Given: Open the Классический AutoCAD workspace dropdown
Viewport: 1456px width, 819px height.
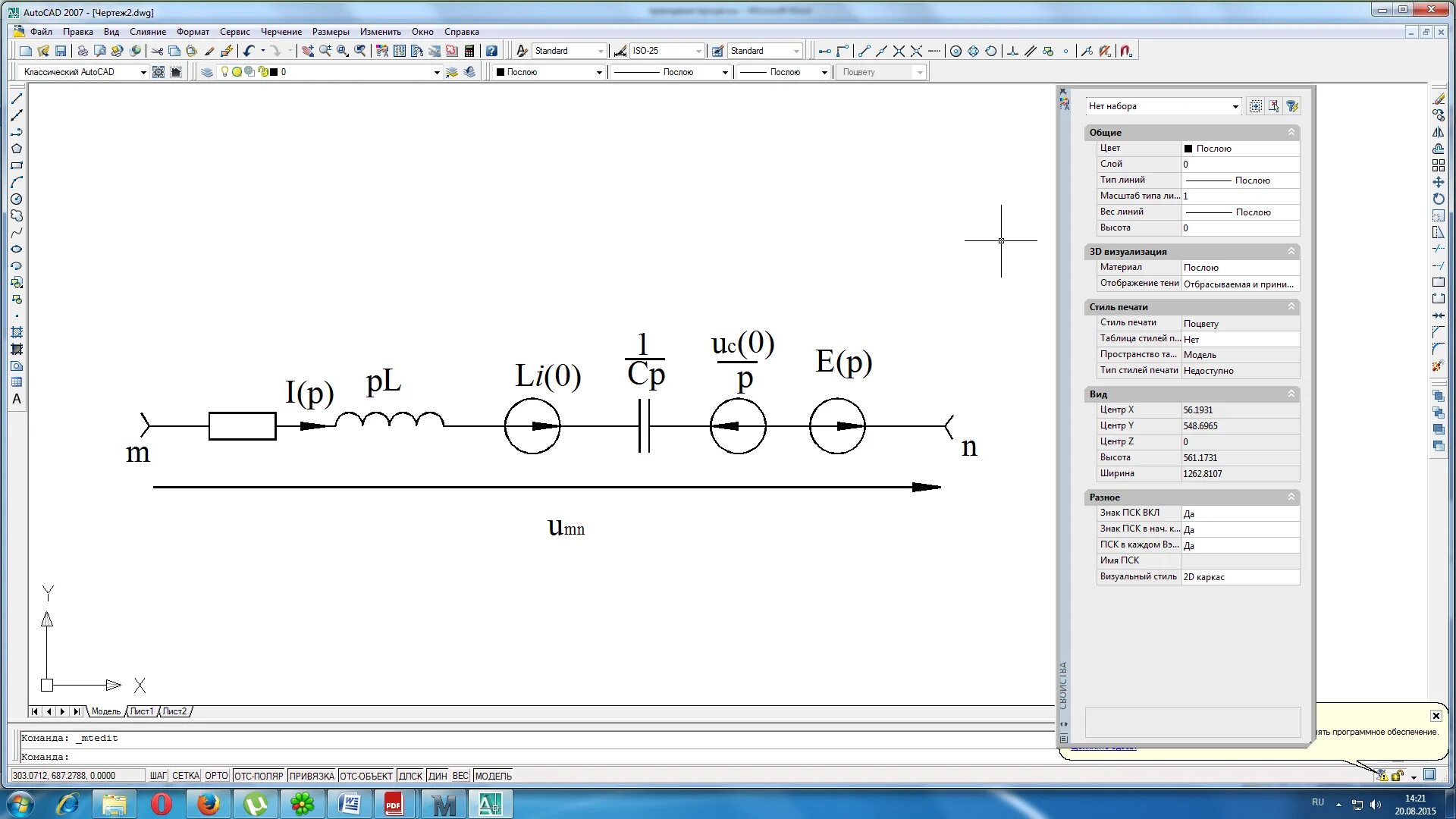Looking at the screenshot, I should click(143, 72).
